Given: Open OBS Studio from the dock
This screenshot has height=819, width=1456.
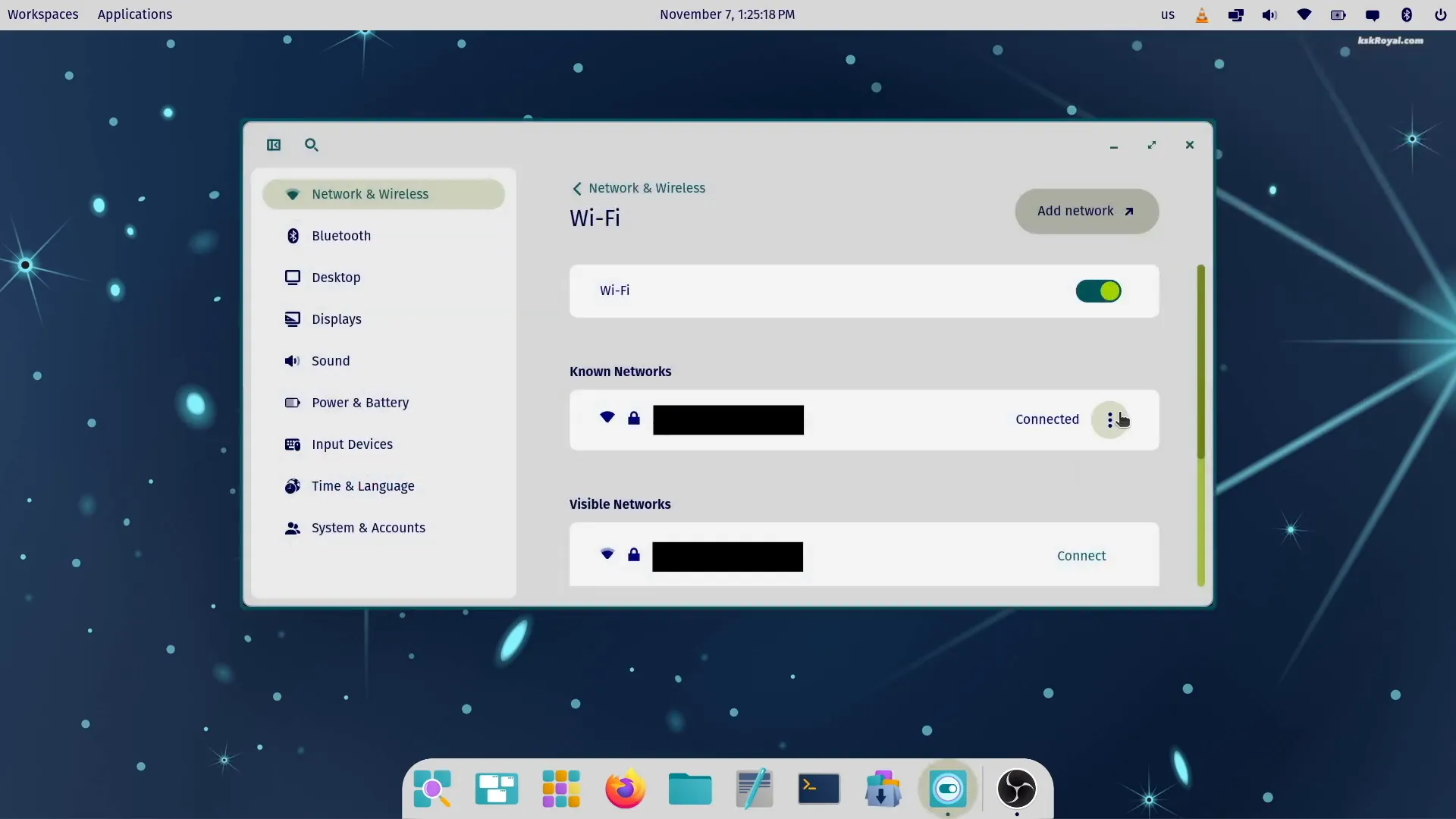Looking at the screenshot, I should (1017, 789).
